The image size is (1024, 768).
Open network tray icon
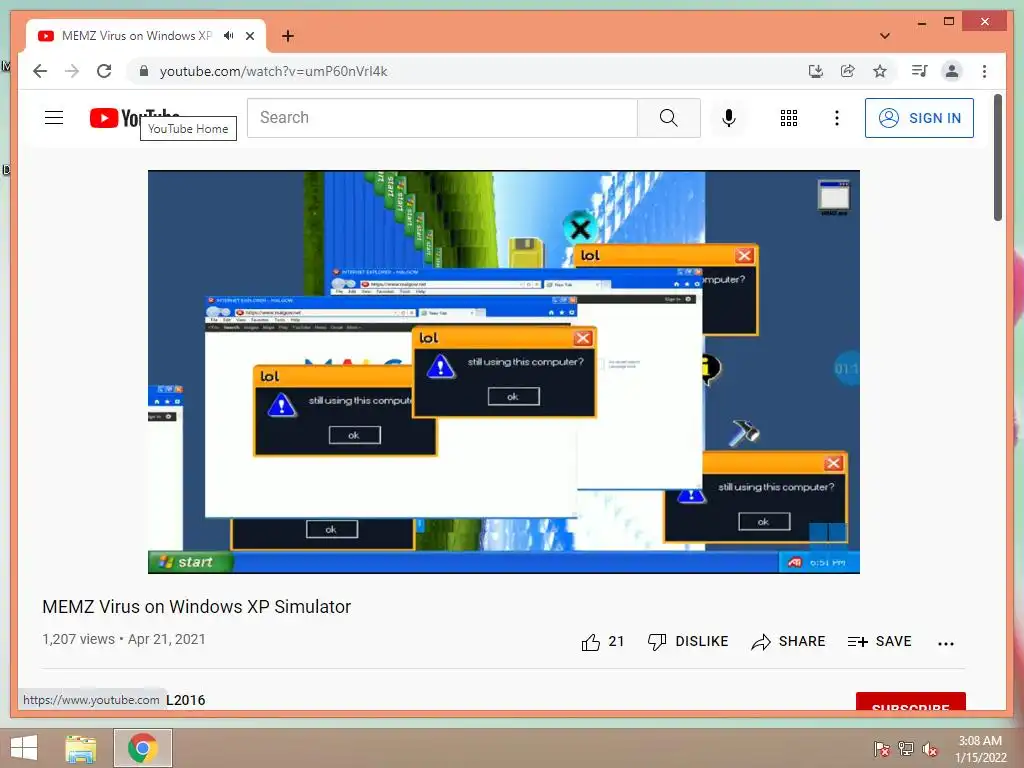tap(906, 749)
